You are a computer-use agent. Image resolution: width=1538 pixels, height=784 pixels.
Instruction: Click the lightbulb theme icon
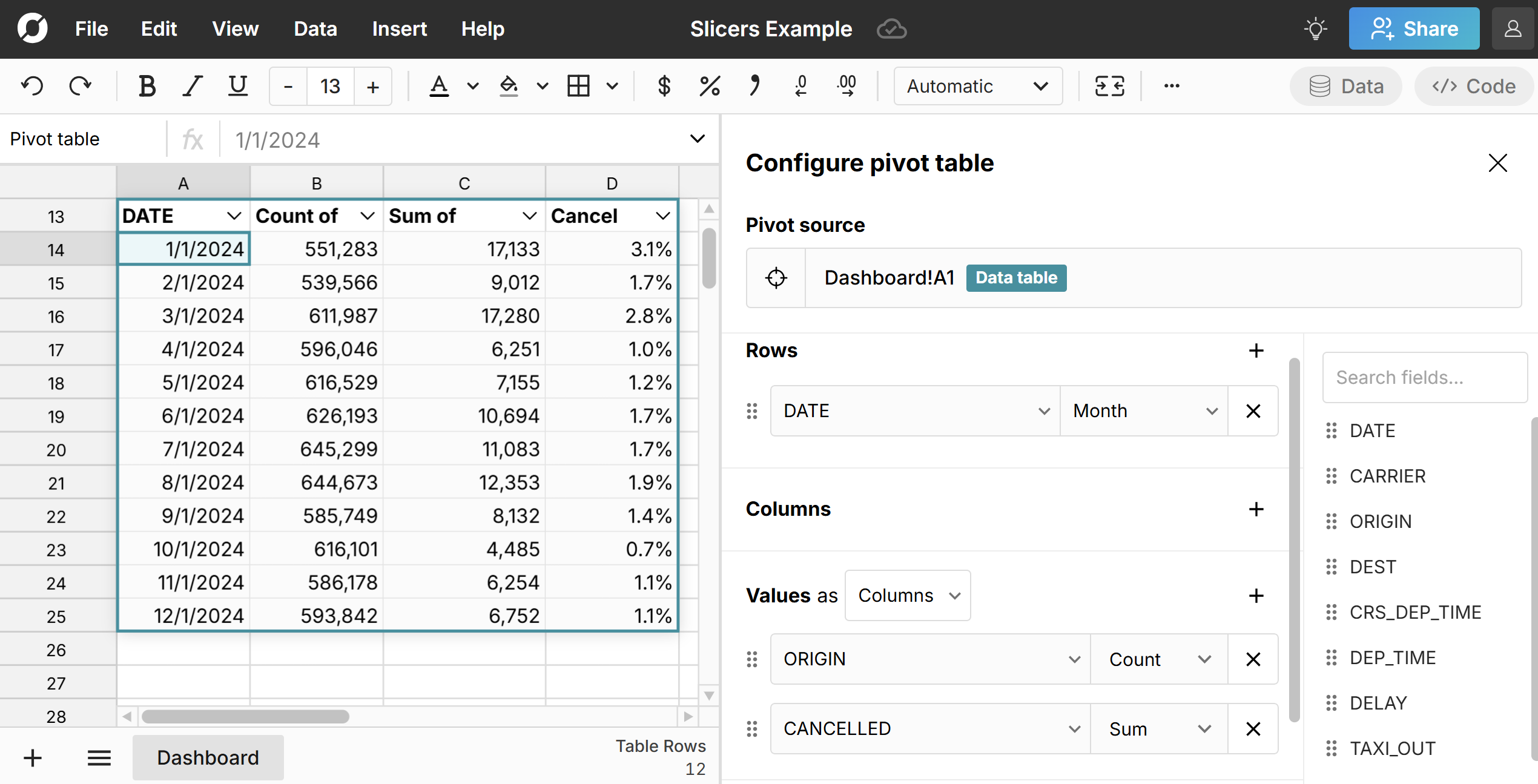click(1315, 28)
